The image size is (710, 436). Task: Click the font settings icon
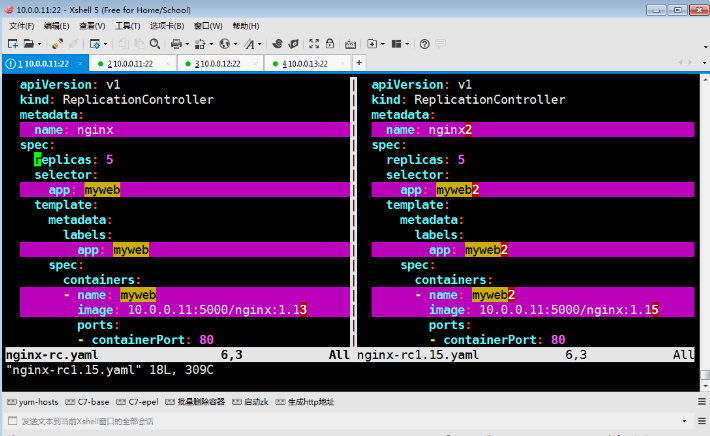(249, 44)
